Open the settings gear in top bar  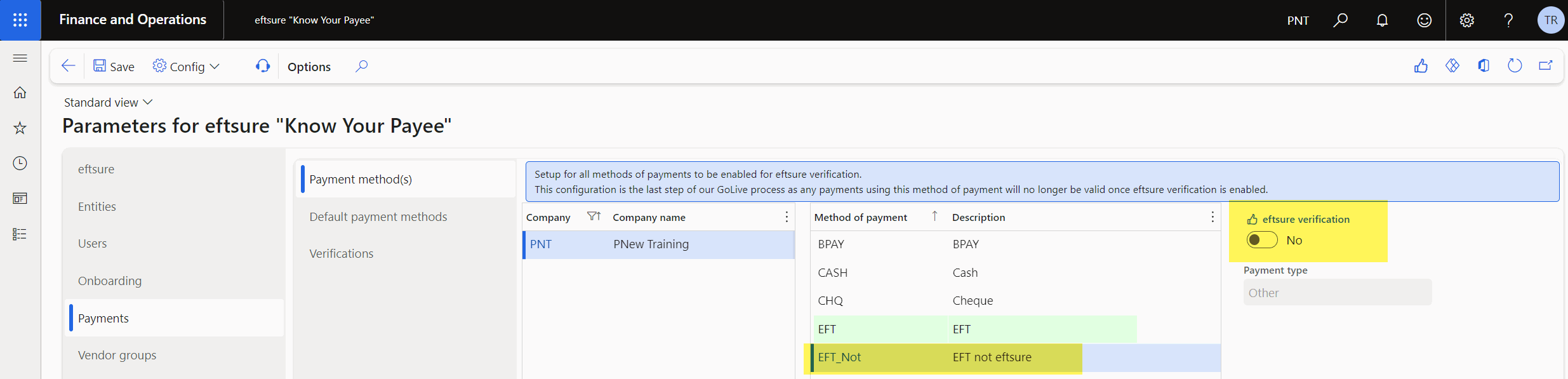1466,20
